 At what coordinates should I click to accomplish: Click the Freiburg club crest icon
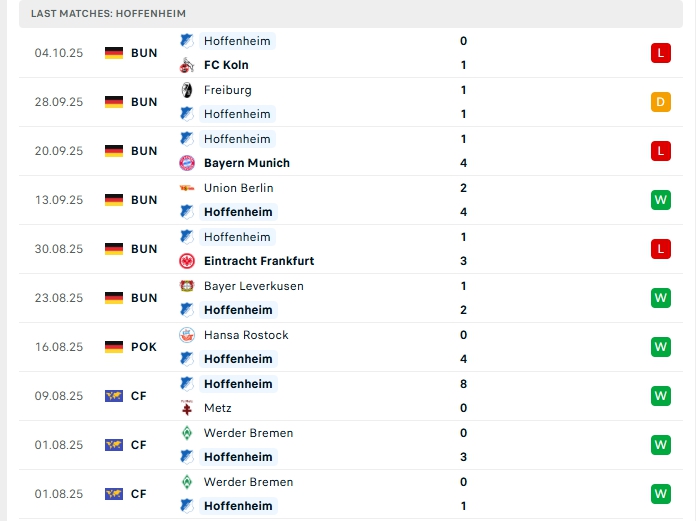[x=186, y=90]
